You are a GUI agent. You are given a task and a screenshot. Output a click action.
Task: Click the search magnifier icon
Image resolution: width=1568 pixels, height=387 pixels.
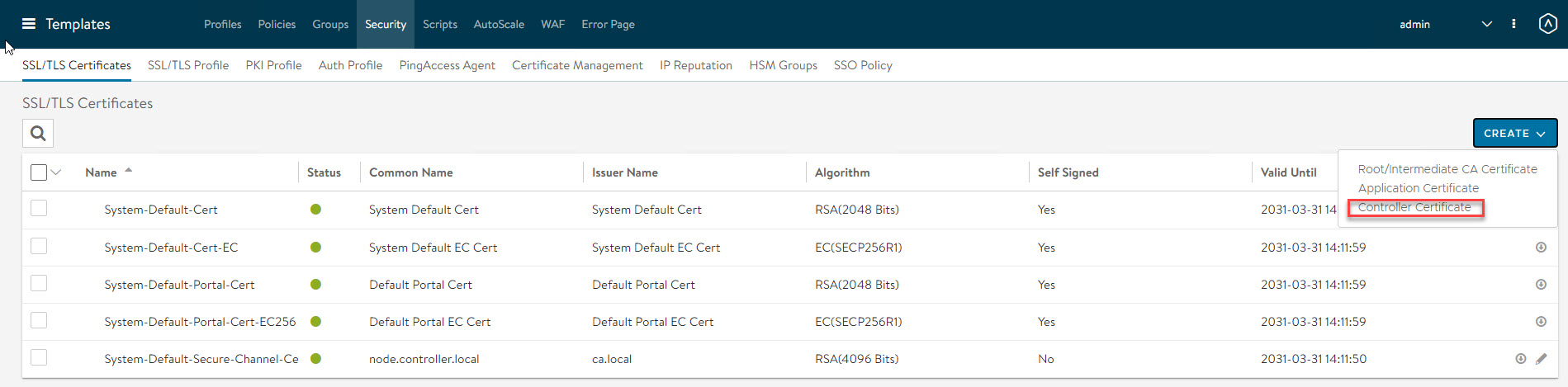38,133
